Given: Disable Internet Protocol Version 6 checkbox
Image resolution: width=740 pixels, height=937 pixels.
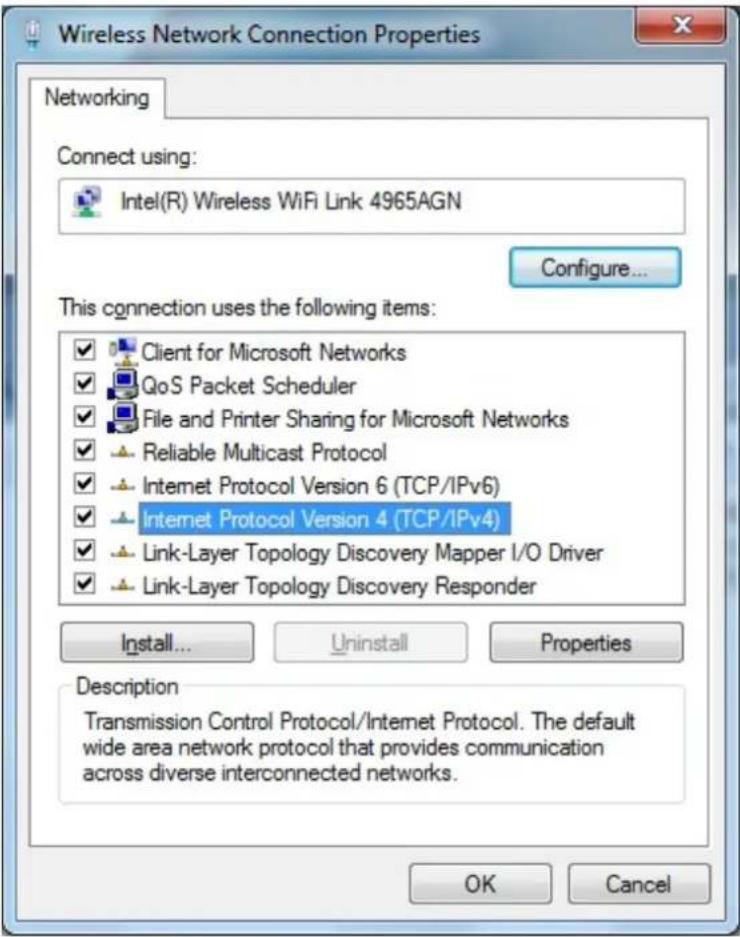Looking at the screenshot, I should 84,483.
